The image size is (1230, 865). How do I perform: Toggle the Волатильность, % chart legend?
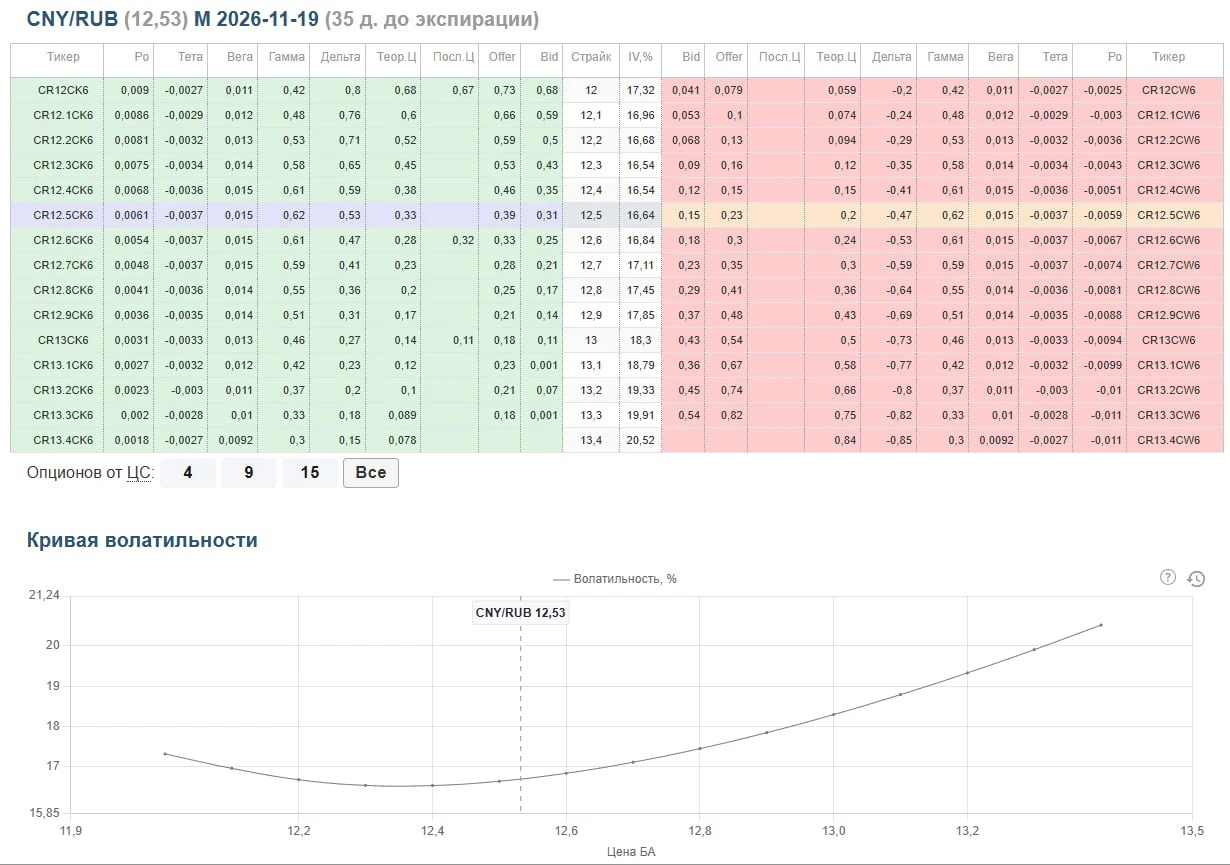coord(615,578)
